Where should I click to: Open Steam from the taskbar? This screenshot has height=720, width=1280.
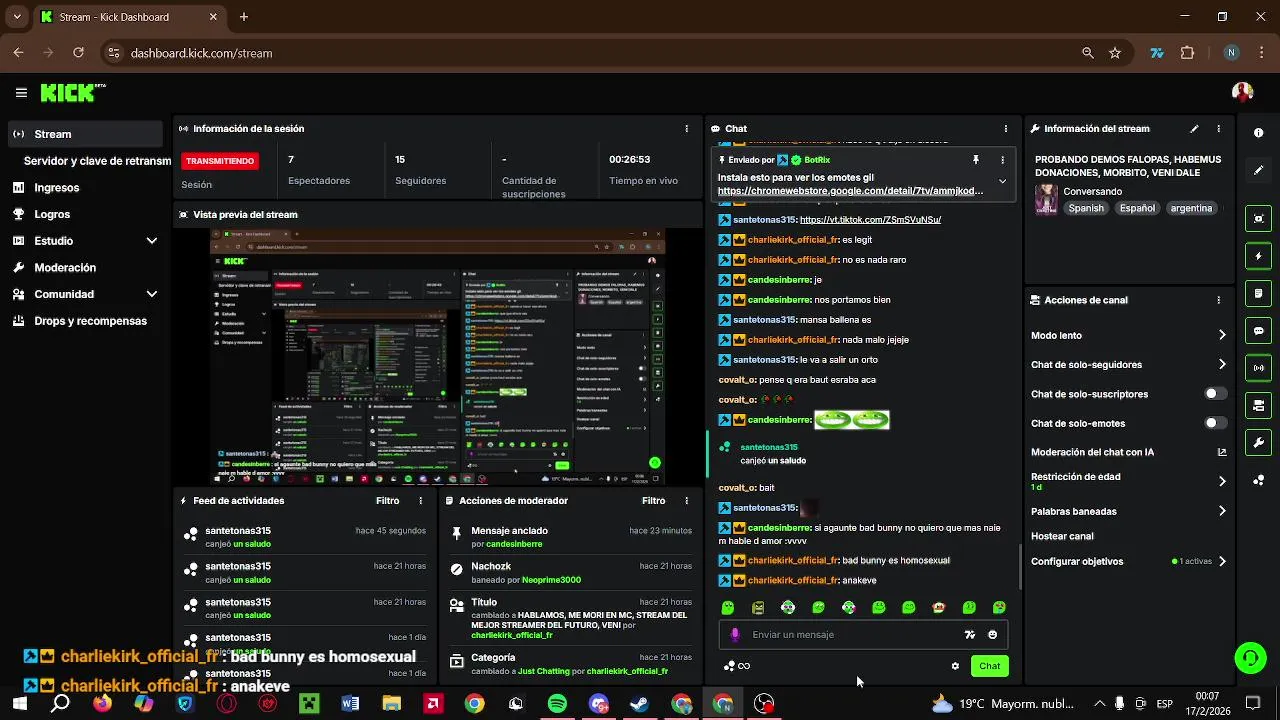click(x=639, y=704)
